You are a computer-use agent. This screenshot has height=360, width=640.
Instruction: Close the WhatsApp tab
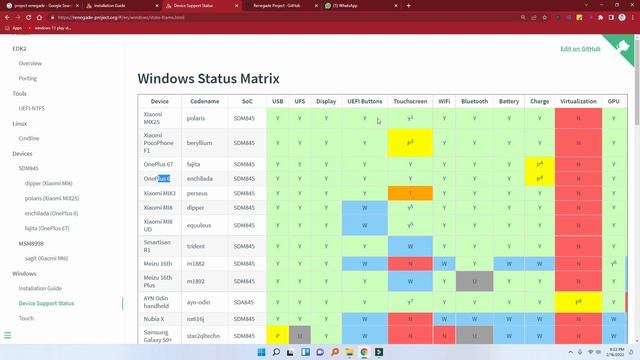click(x=396, y=6)
